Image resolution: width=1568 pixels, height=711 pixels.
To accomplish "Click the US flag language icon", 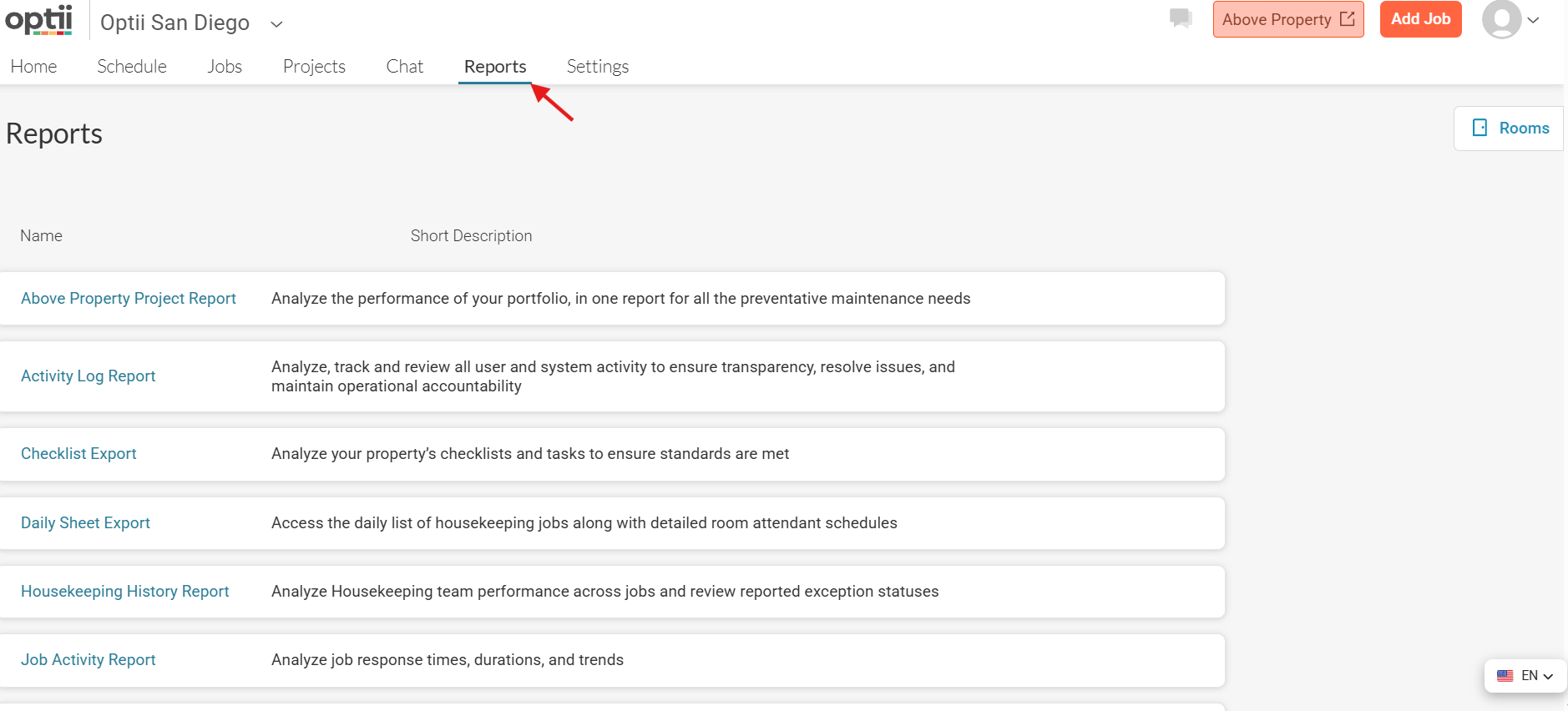I will coord(1505,676).
